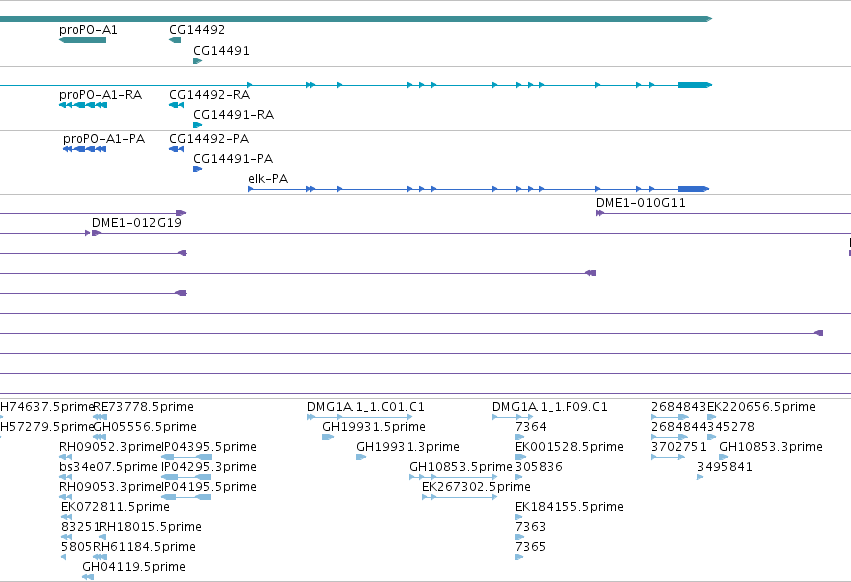Select the GH19931.3prime EST glyph

(x=361, y=457)
